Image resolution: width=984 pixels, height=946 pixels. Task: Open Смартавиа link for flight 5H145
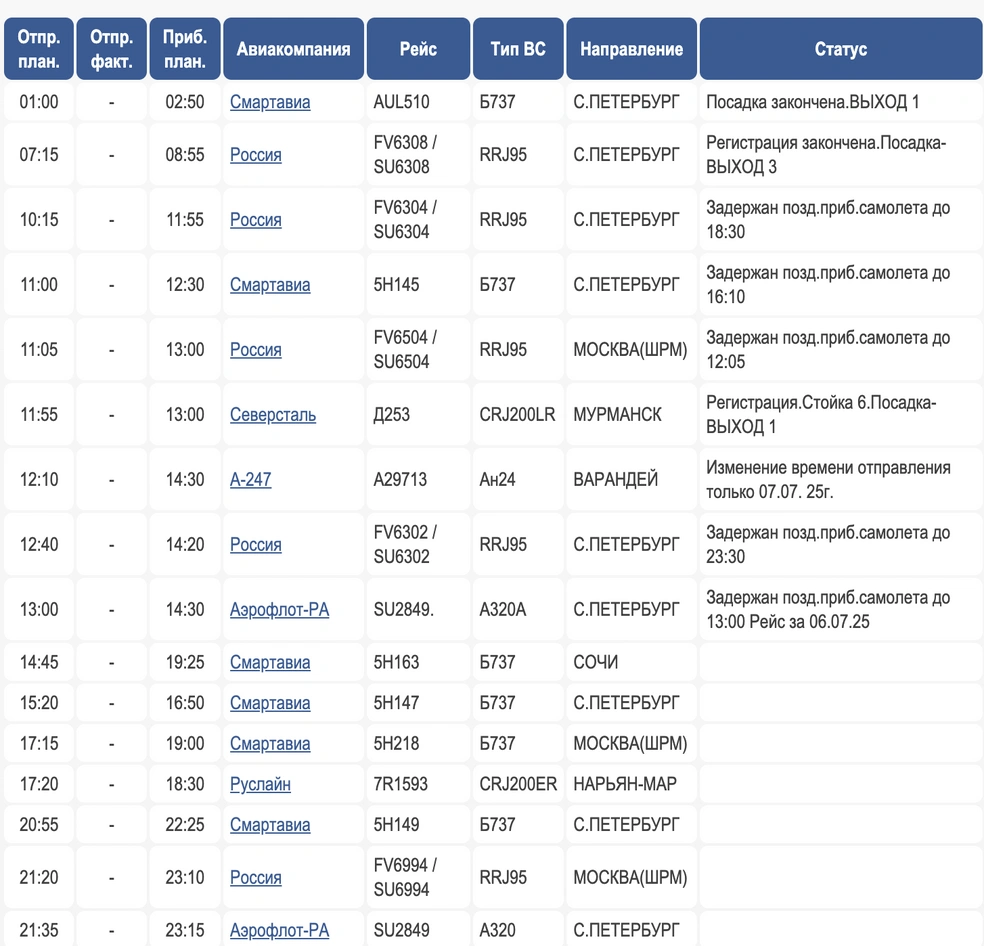(270, 285)
